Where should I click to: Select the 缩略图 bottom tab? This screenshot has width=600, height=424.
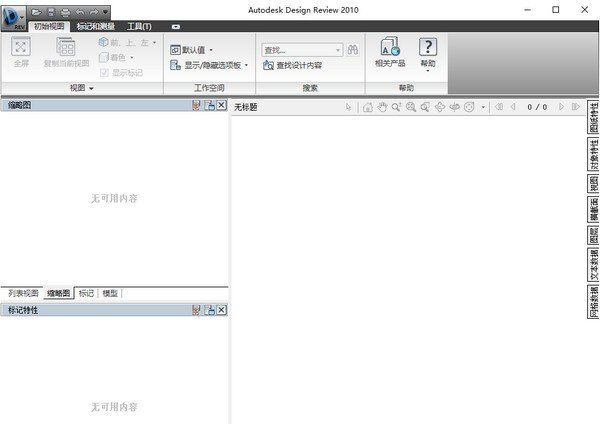[59, 294]
